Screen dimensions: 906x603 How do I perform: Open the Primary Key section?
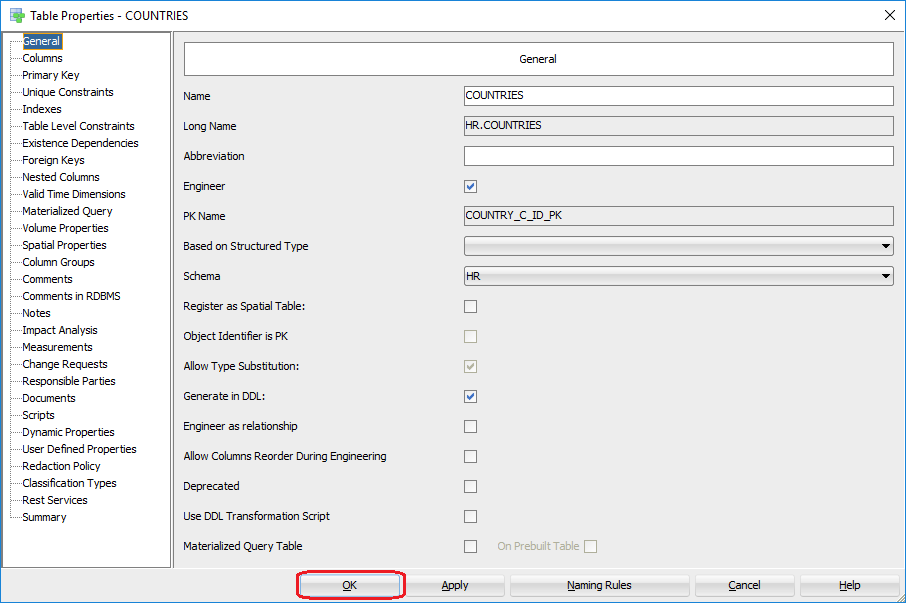coord(50,75)
